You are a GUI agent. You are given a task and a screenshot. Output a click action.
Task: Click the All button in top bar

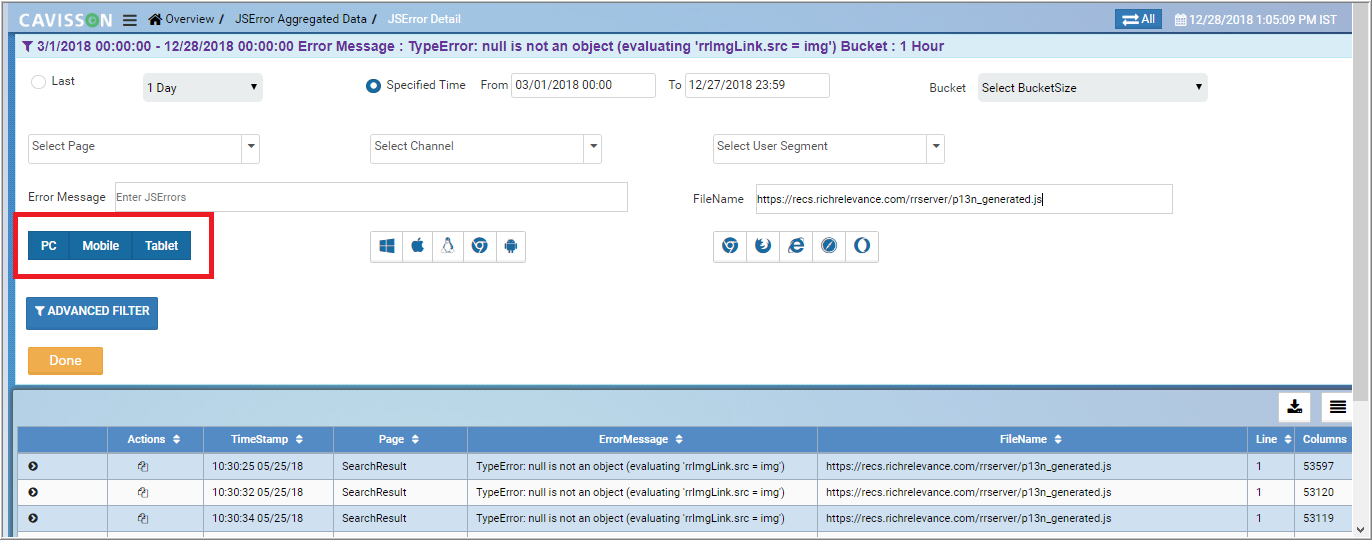(x=1138, y=19)
